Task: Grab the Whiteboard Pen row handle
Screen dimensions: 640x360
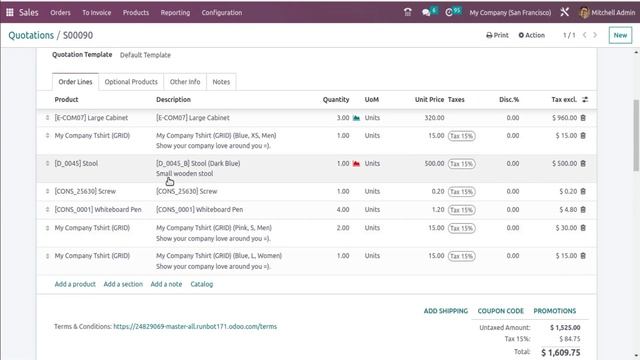Action: [x=47, y=209]
